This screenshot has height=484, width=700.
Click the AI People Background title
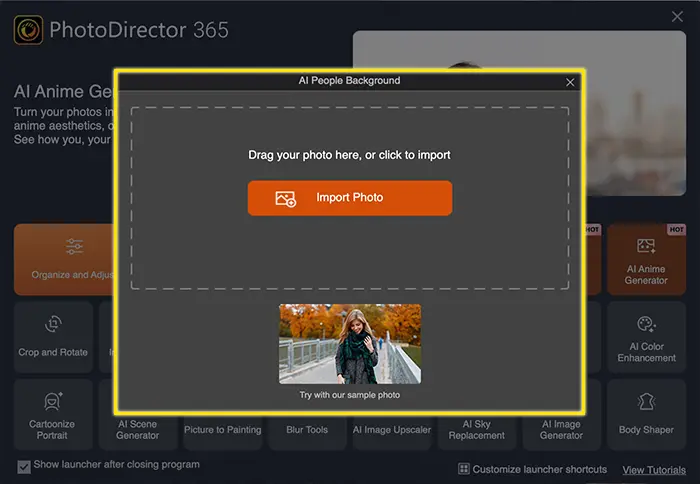click(x=349, y=81)
